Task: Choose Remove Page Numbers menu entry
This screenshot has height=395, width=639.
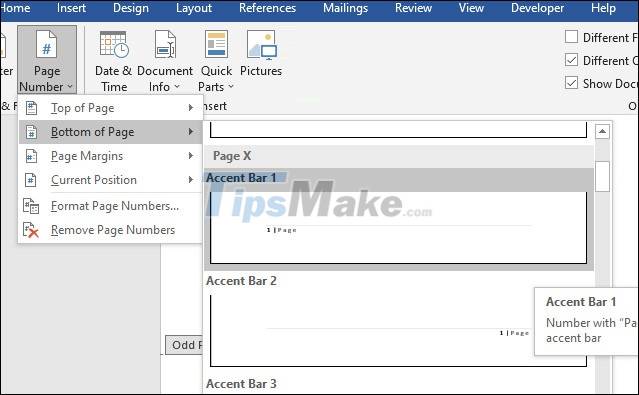Action: 110,230
